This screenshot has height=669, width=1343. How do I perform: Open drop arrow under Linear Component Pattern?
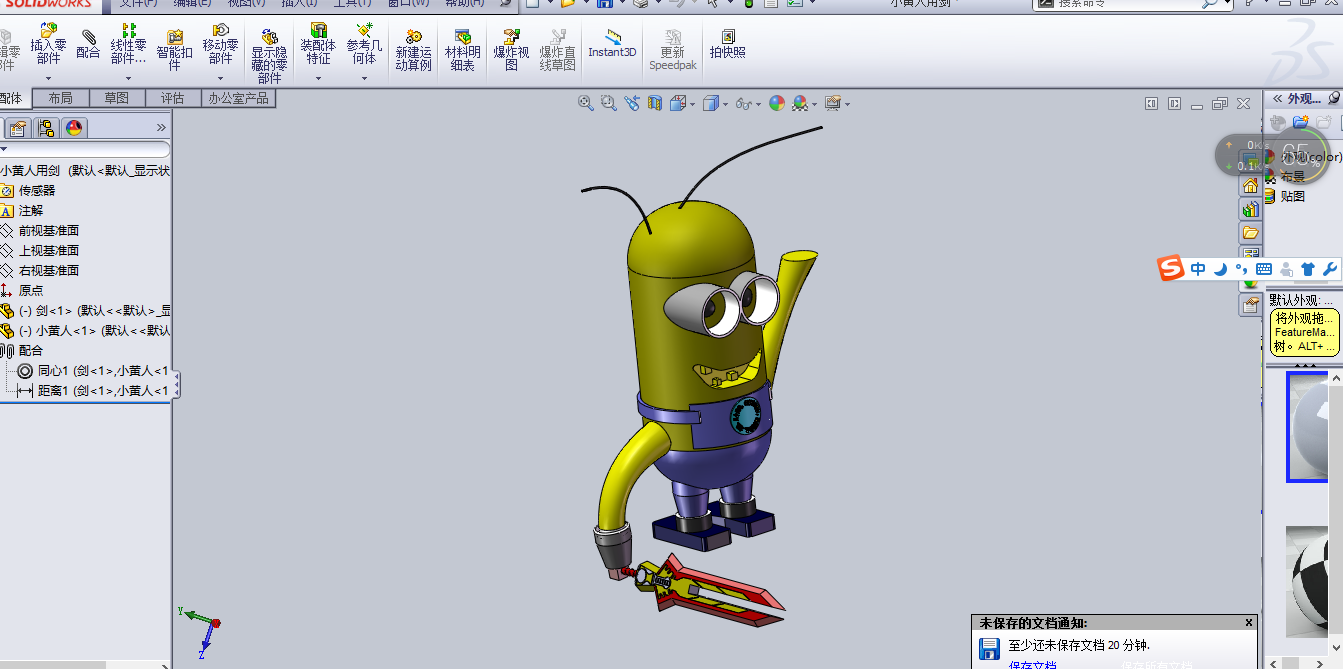coord(128,78)
